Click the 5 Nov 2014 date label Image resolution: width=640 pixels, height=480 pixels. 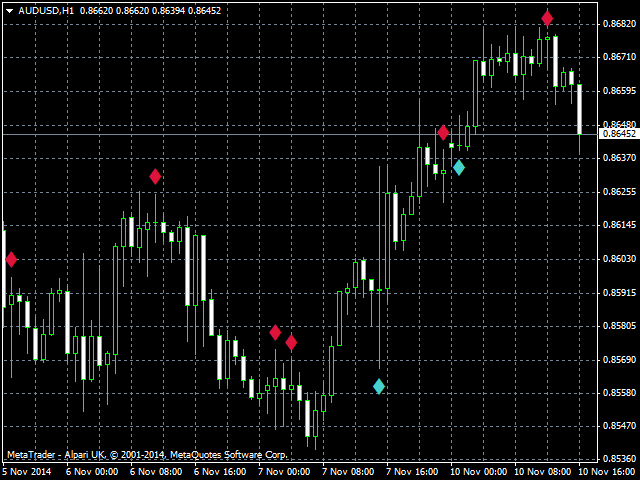(27, 471)
